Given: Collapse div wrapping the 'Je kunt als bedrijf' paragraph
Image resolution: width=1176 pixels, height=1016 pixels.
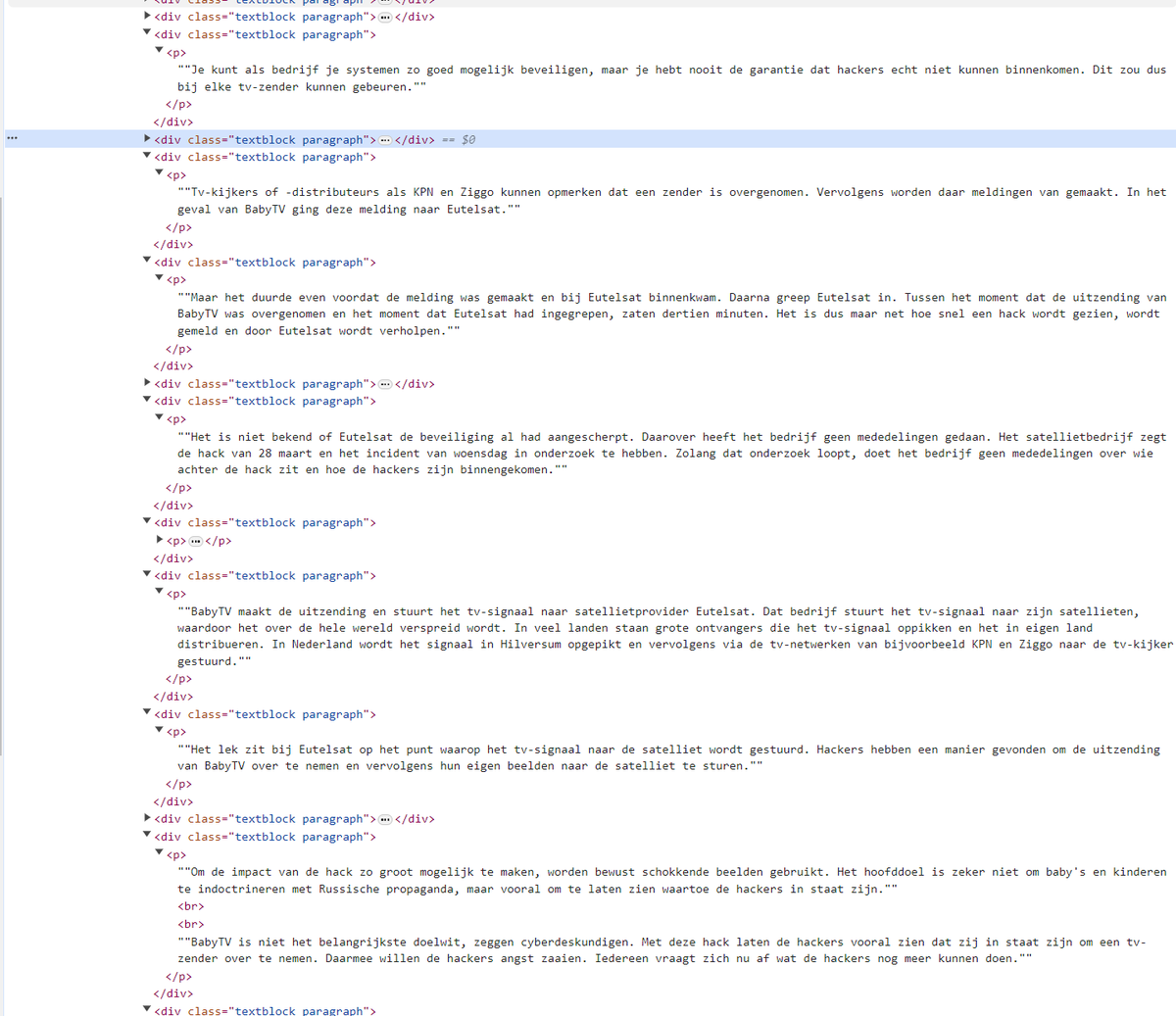Looking at the screenshot, I should 147,33.
